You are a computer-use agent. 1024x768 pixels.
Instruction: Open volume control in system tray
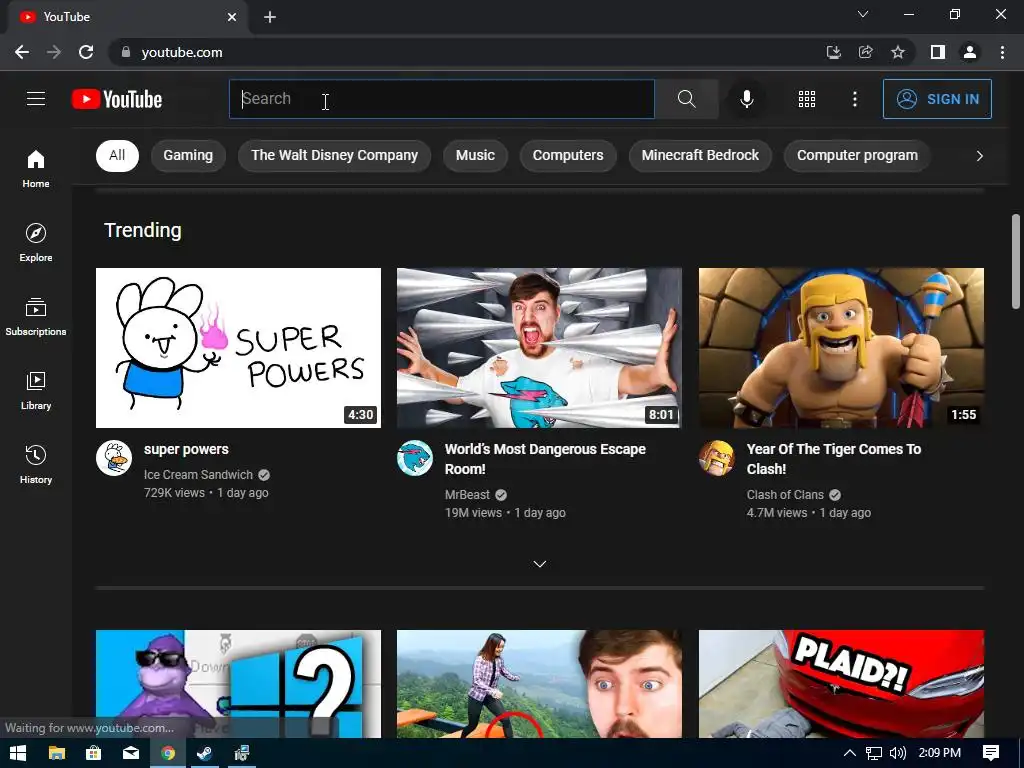[898, 753]
